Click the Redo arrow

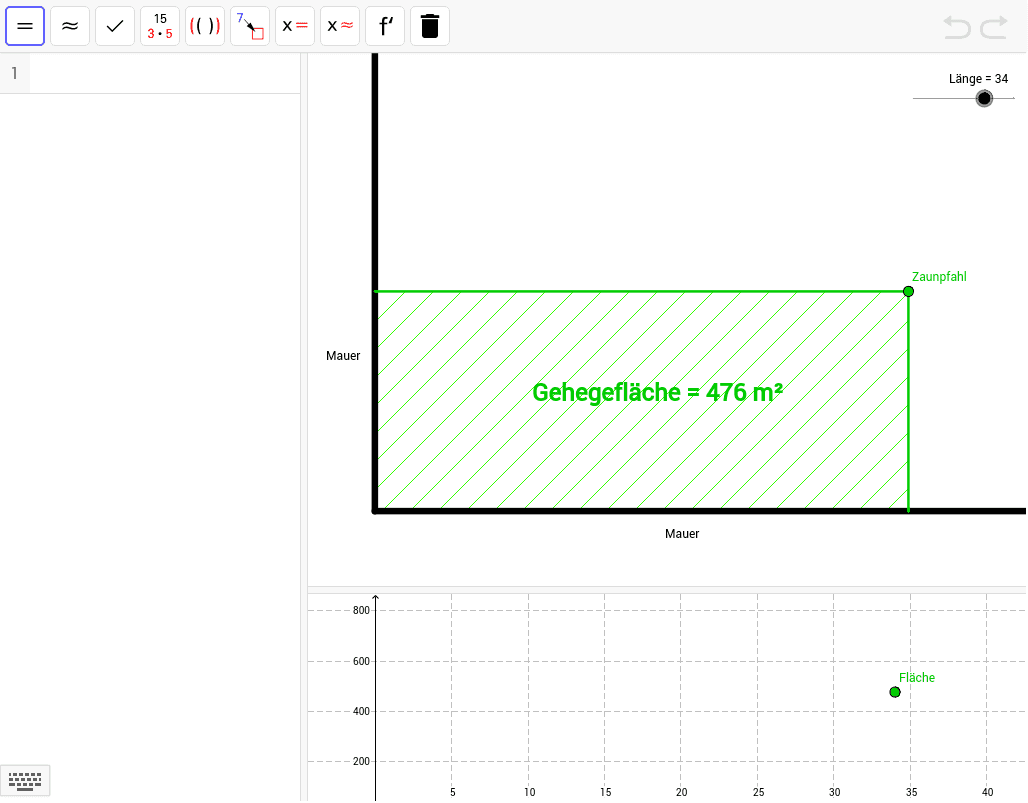[994, 28]
